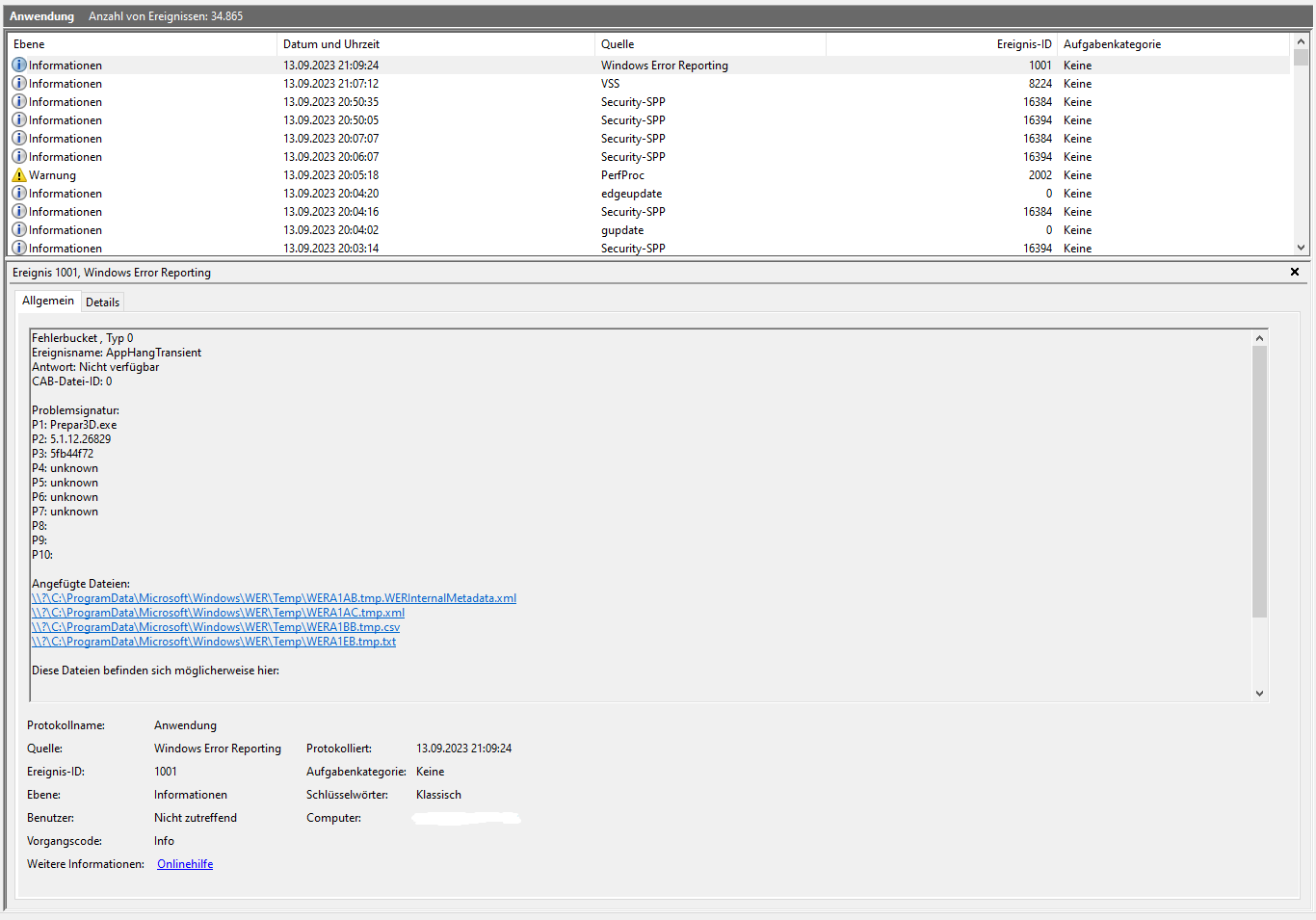Viewport: 1316px width, 920px height.
Task: Select the Allgemein tab
Action: (x=48, y=301)
